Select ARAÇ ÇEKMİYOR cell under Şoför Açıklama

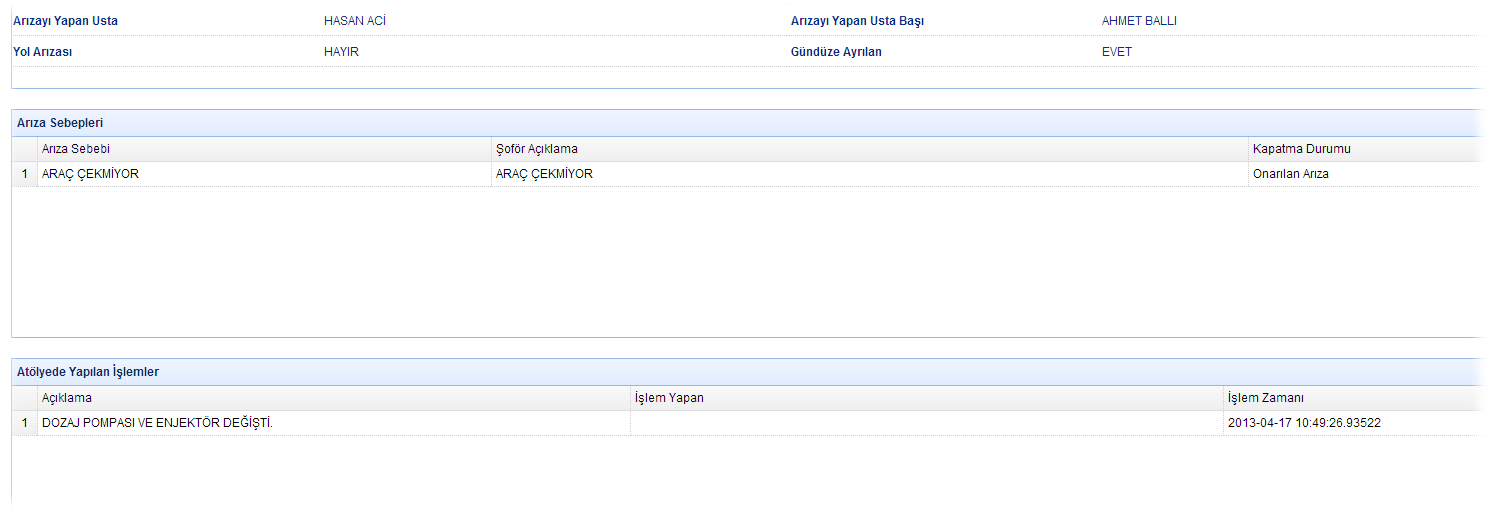coord(544,174)
